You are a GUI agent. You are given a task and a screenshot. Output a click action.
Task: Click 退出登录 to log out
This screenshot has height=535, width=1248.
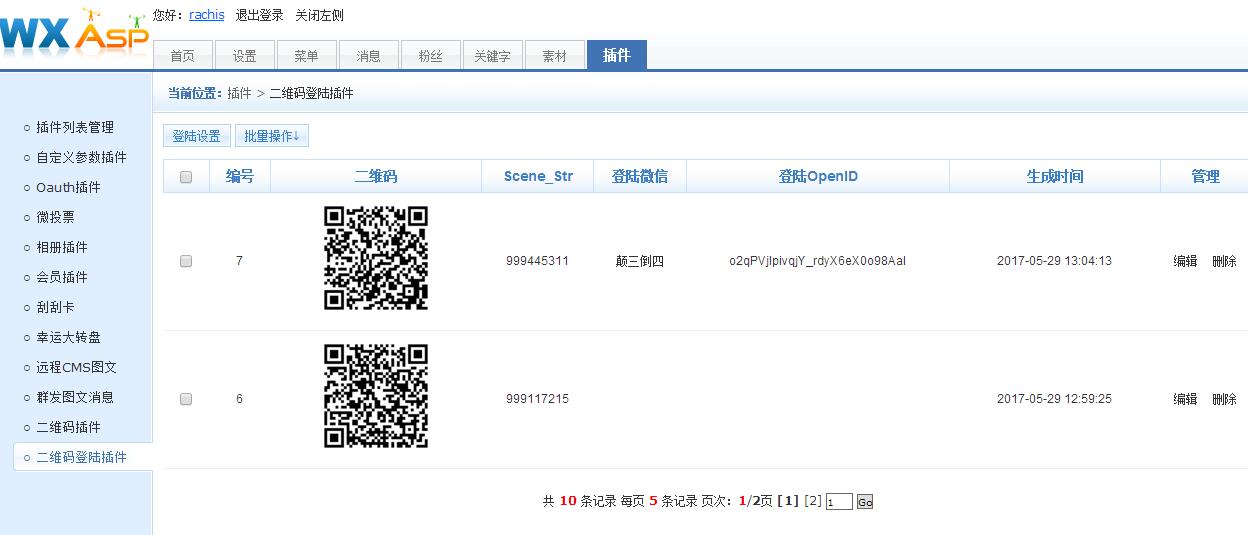[260, 15]
